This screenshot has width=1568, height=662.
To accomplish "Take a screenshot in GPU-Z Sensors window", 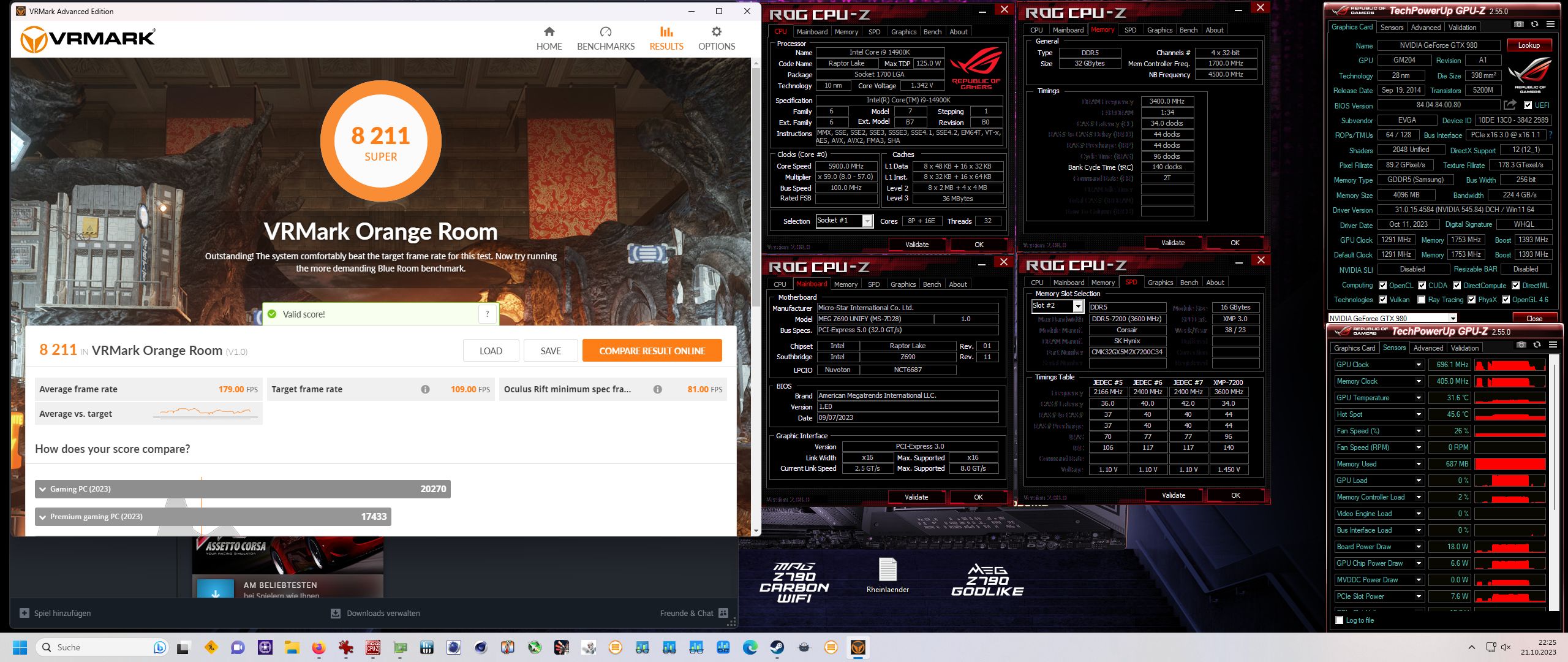I will pos(1521,345).
